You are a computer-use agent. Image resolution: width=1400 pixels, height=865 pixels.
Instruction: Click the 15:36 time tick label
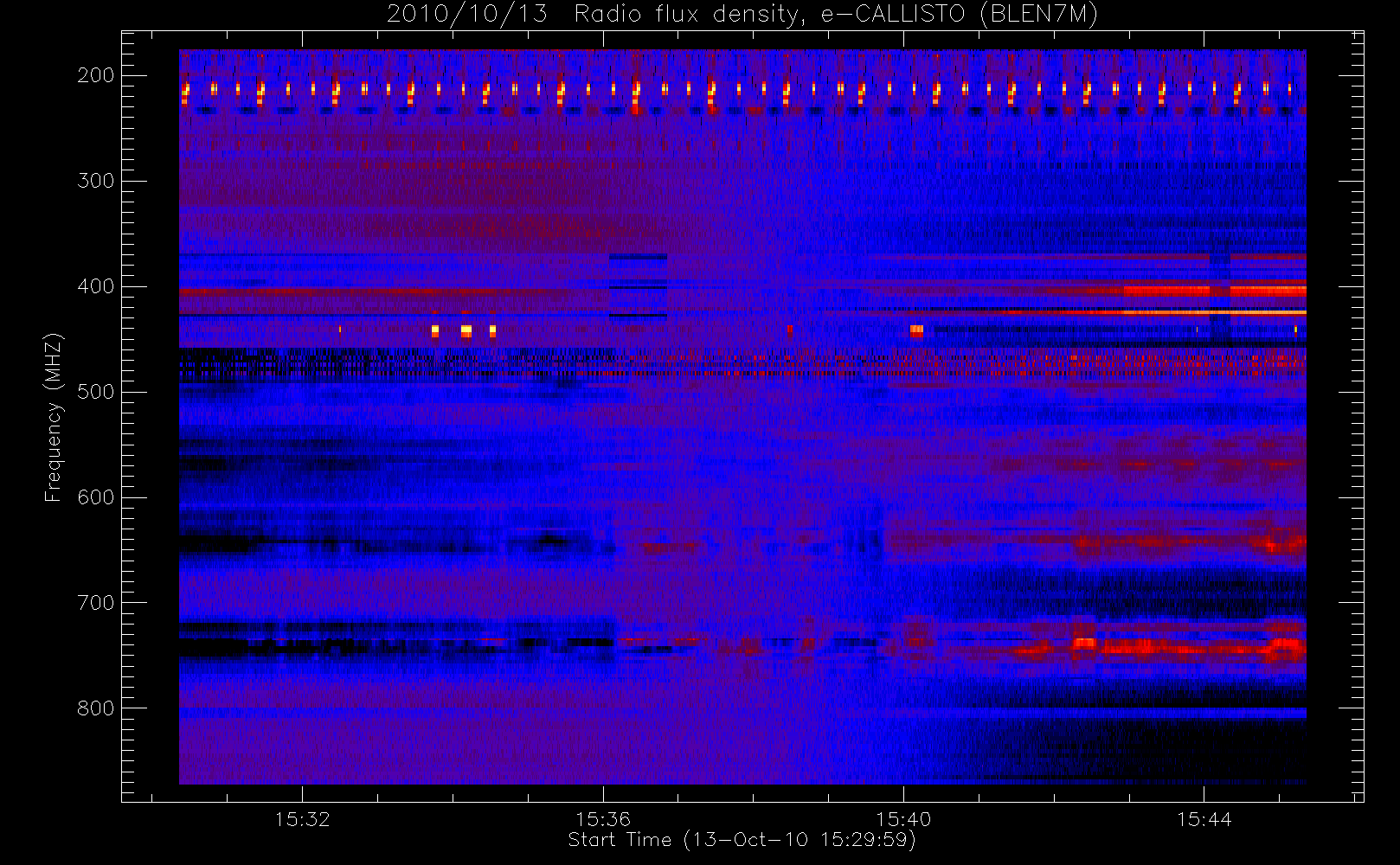[x=603, y=818]
